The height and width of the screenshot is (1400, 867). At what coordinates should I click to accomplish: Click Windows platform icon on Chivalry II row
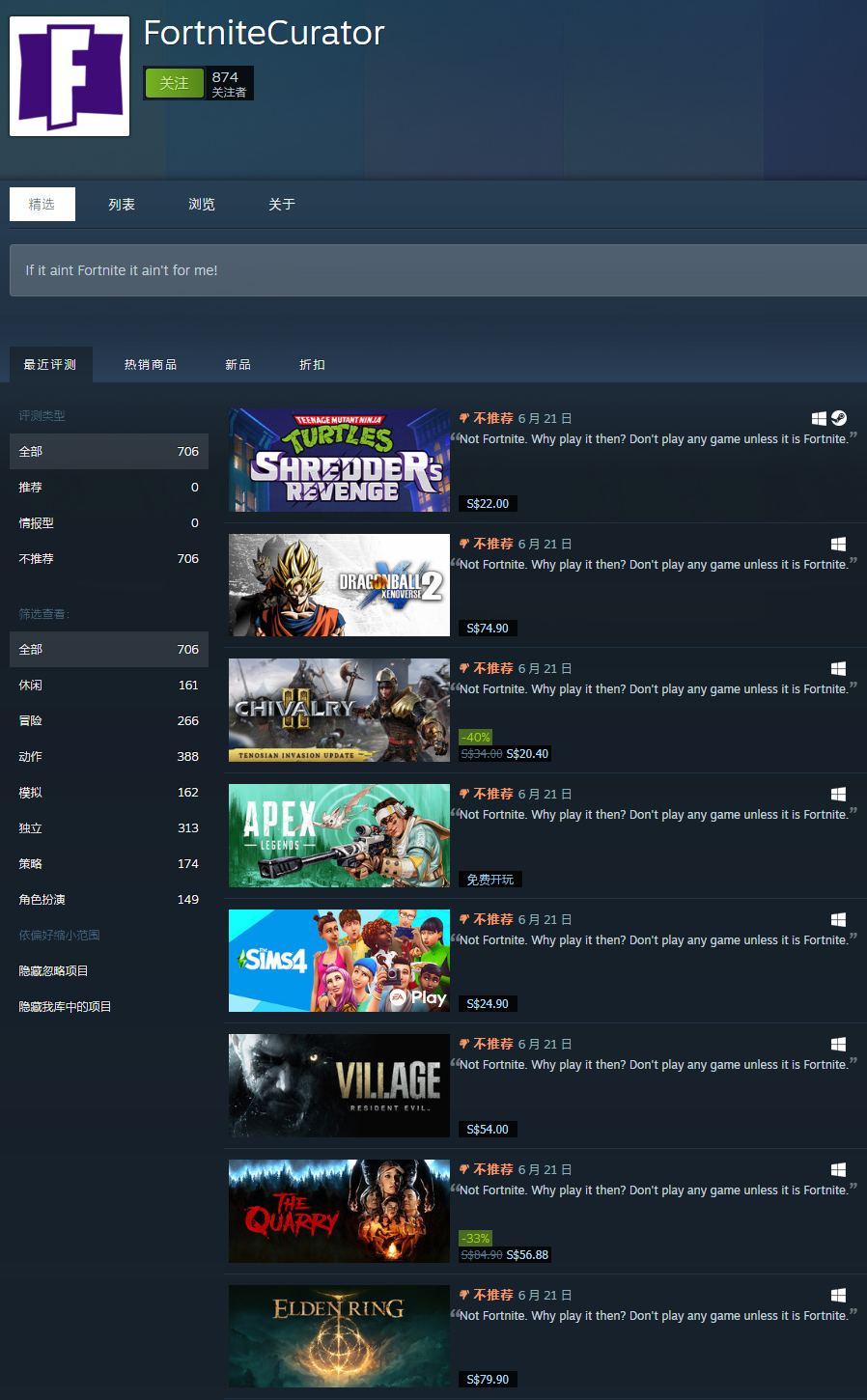coord(838,668)
